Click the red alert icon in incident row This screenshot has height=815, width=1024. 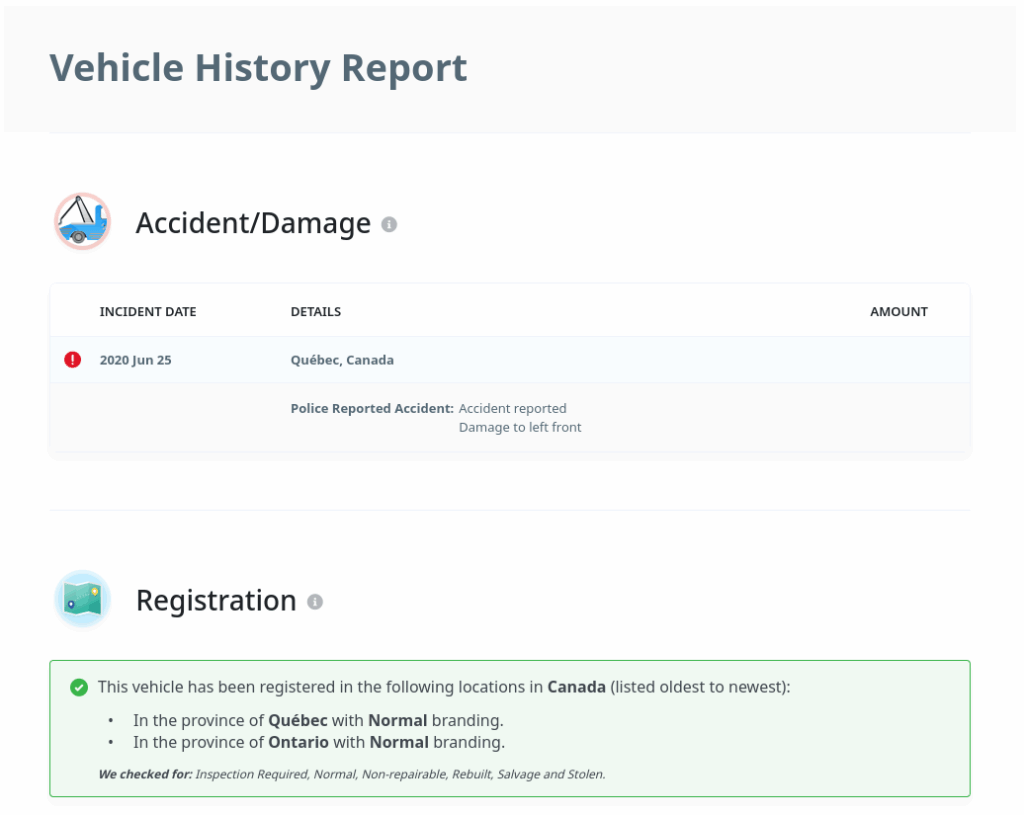(73, 360)
